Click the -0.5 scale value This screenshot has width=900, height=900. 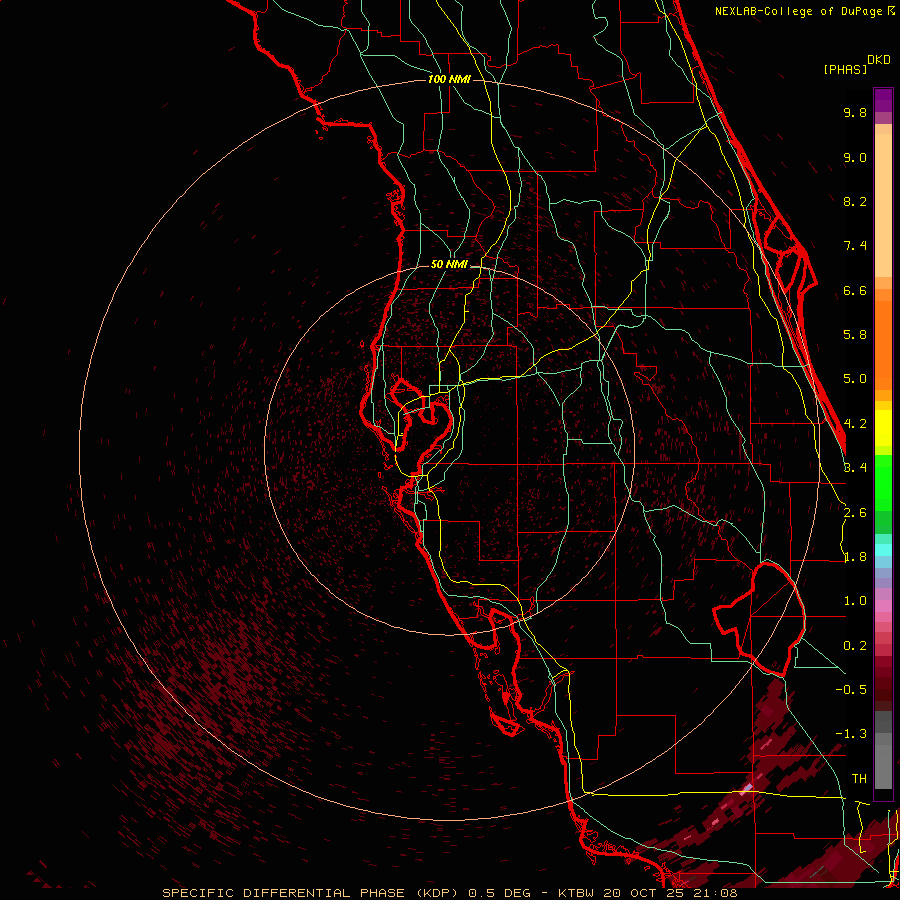click(851, 690)
